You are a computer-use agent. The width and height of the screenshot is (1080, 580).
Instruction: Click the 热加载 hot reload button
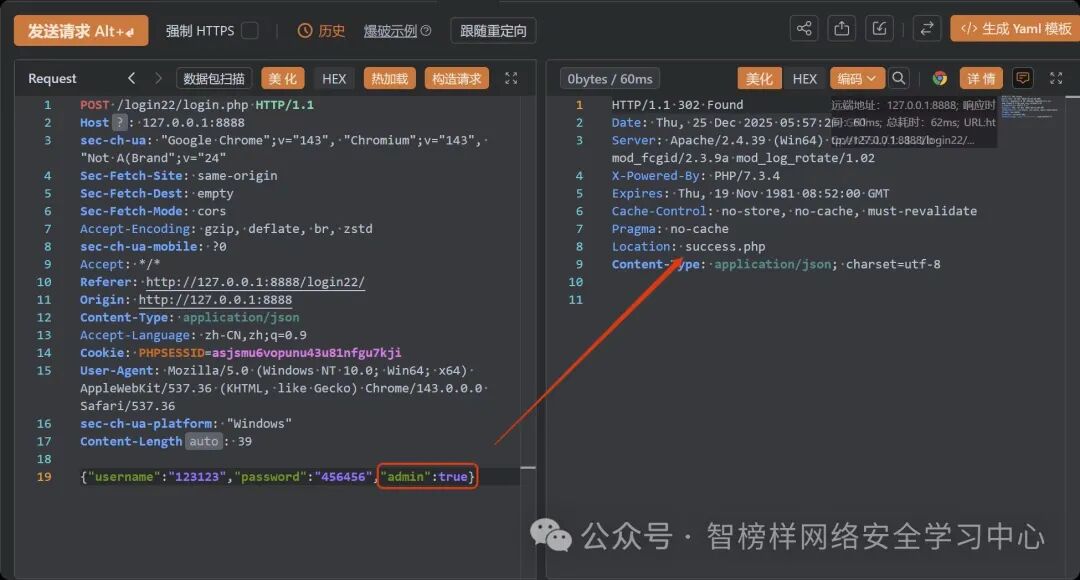pos(389,79)
